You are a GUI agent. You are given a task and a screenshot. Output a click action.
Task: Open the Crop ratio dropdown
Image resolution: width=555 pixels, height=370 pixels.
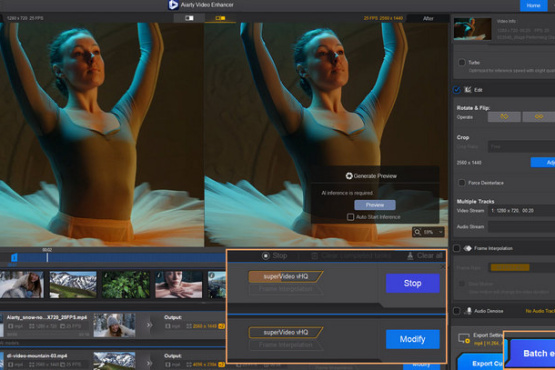click(521, 147)
